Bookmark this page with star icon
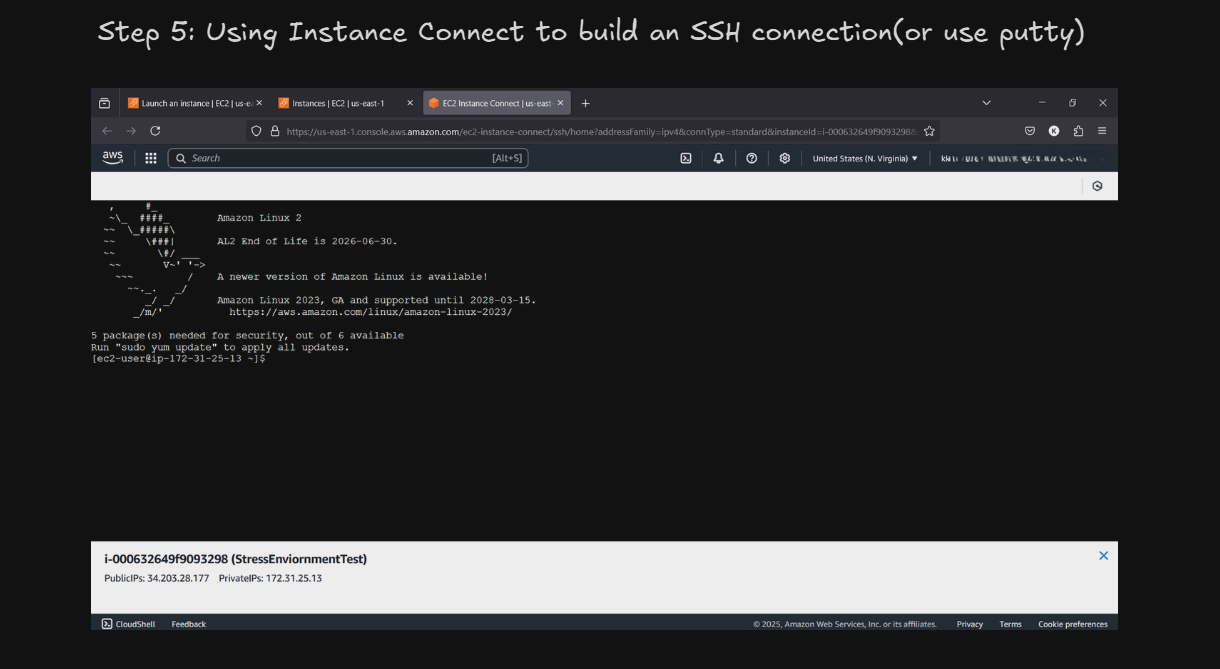The image size is (1220, 669). [929, 131]
